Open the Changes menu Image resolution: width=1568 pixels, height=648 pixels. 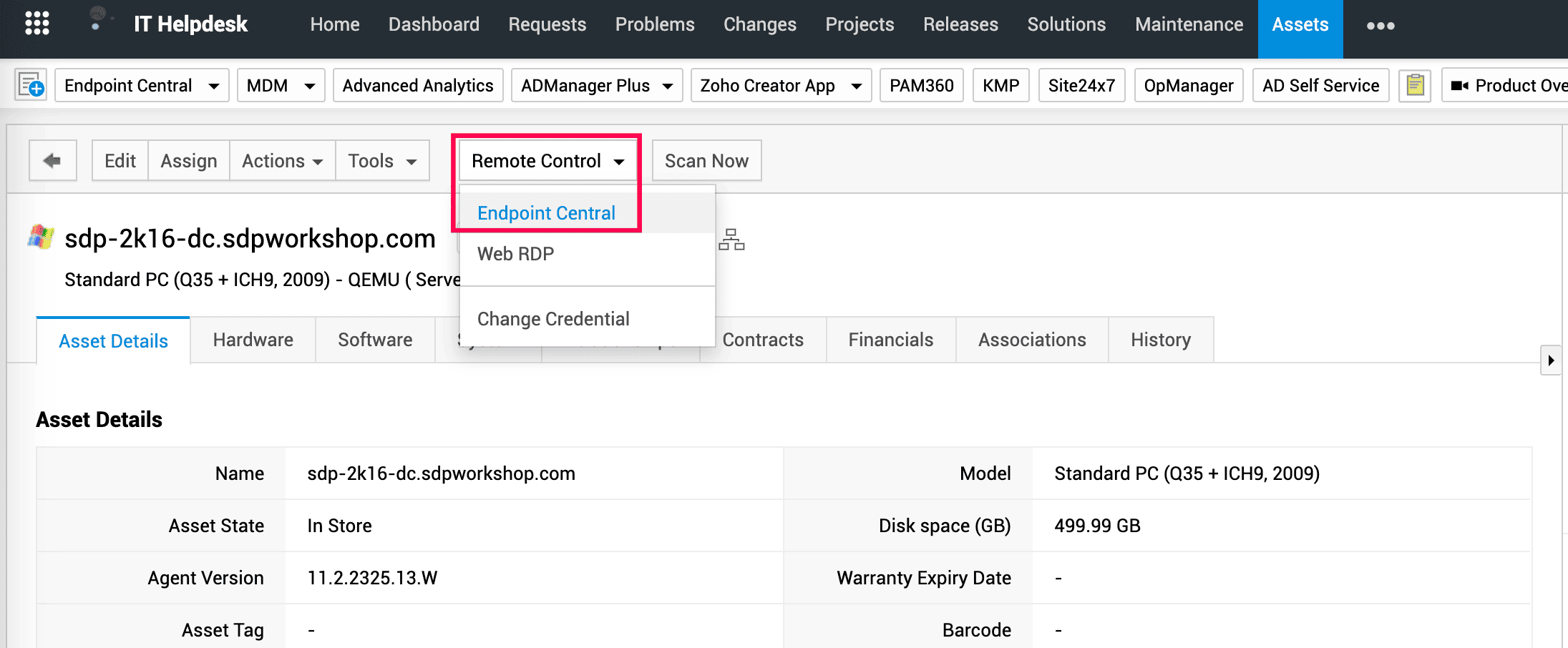pos(759,24)
